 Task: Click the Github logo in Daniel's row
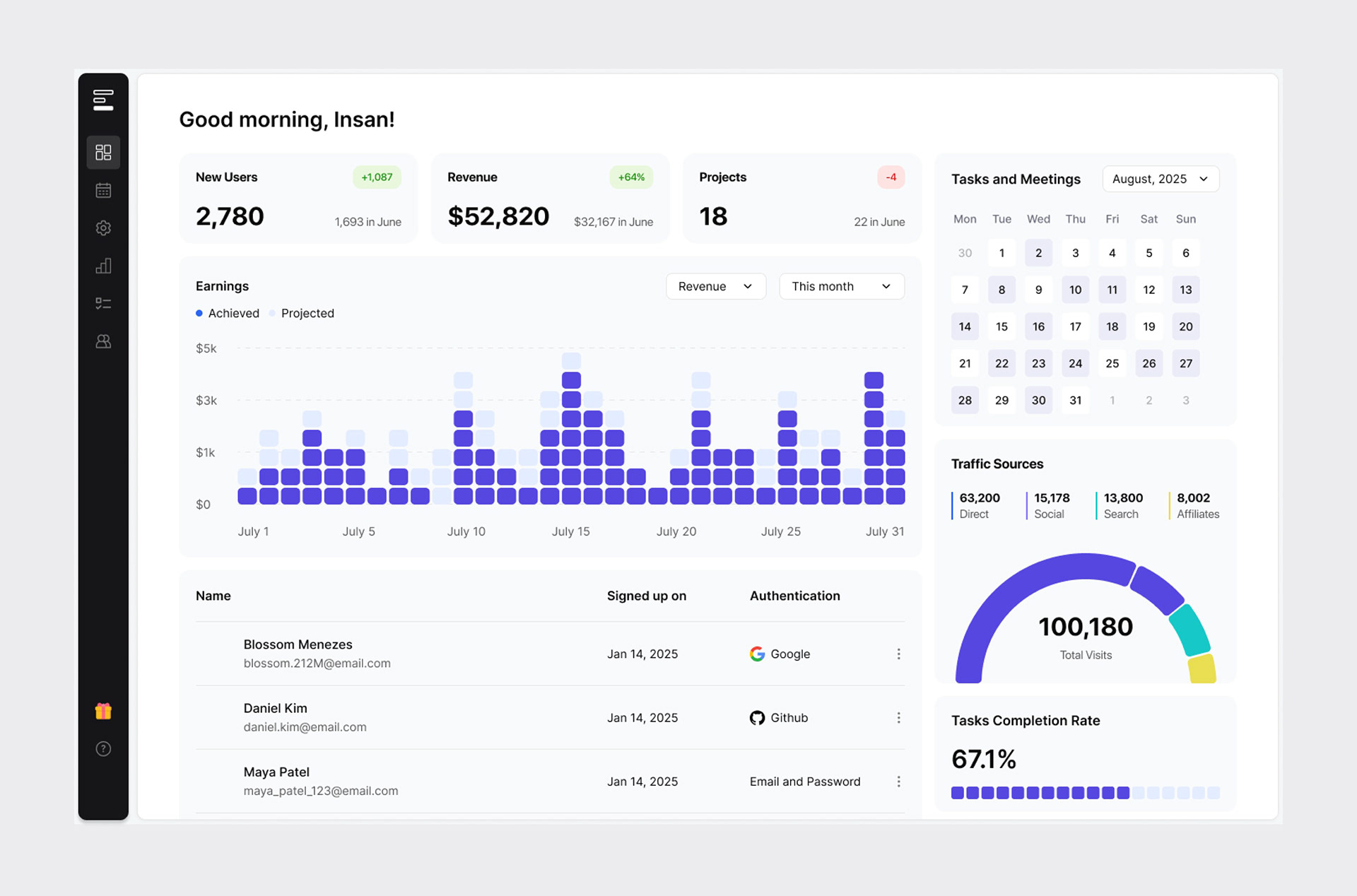[757, 718]
